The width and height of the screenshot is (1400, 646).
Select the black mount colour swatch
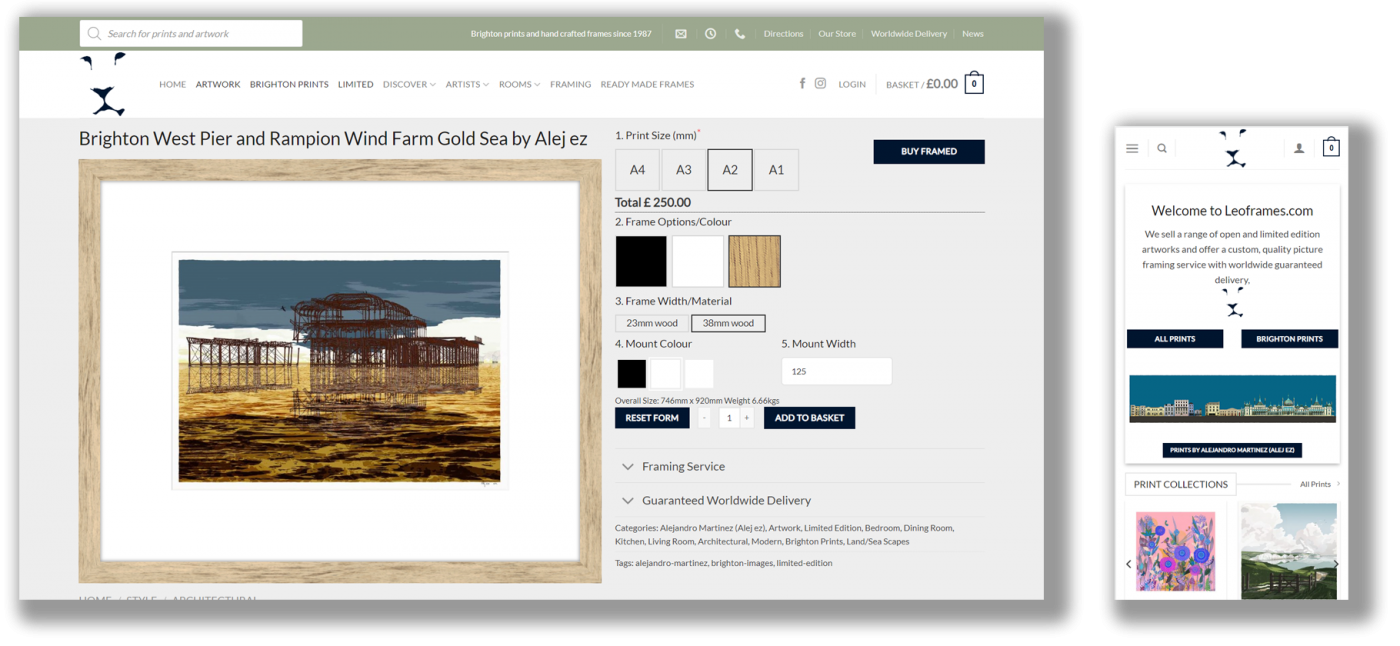(x=632, y=374)
